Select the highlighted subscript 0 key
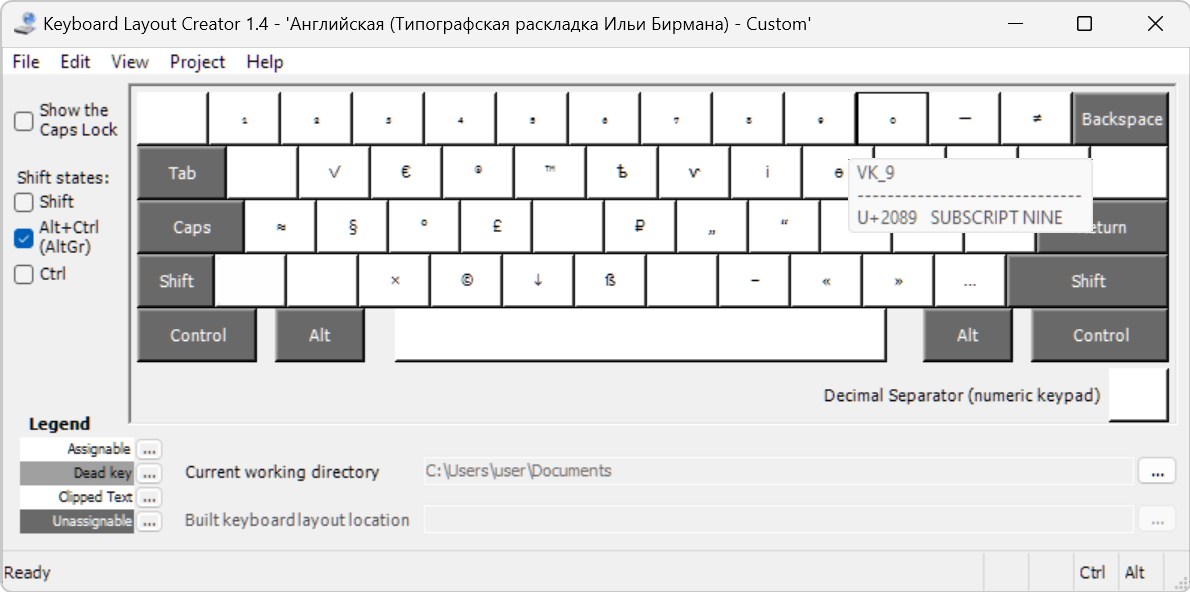Viewport: 1190px width, 592px height. tap(892, 119)
